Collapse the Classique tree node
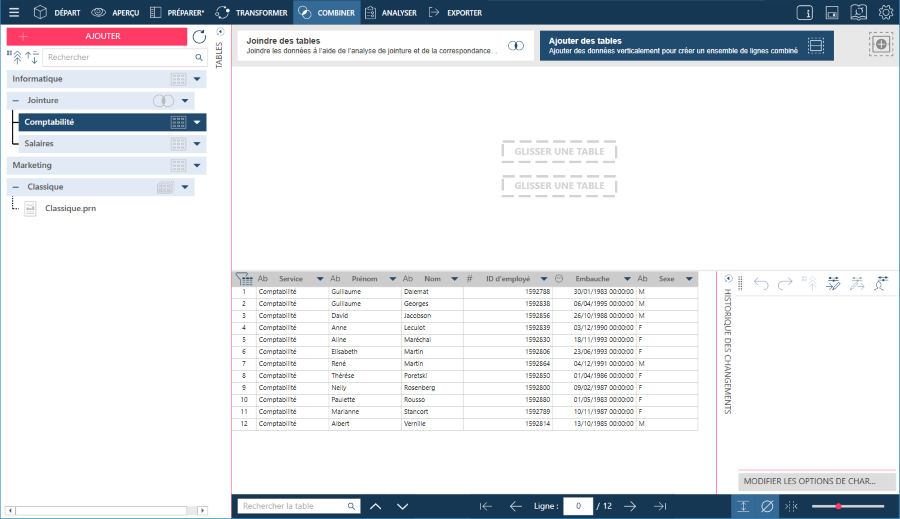This screenshot has height=519, width=900. click(15, 187)
